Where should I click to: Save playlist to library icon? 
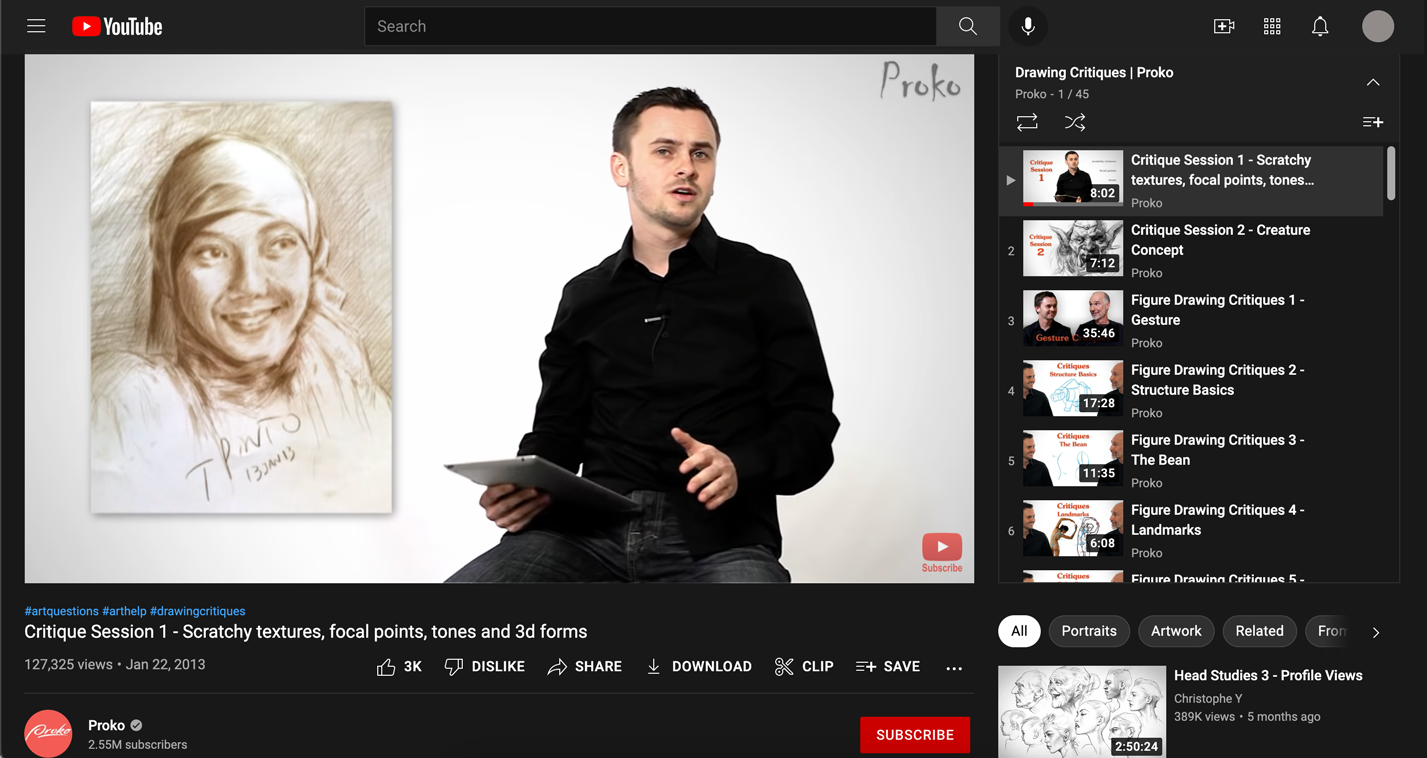[x=1373, y=122]
